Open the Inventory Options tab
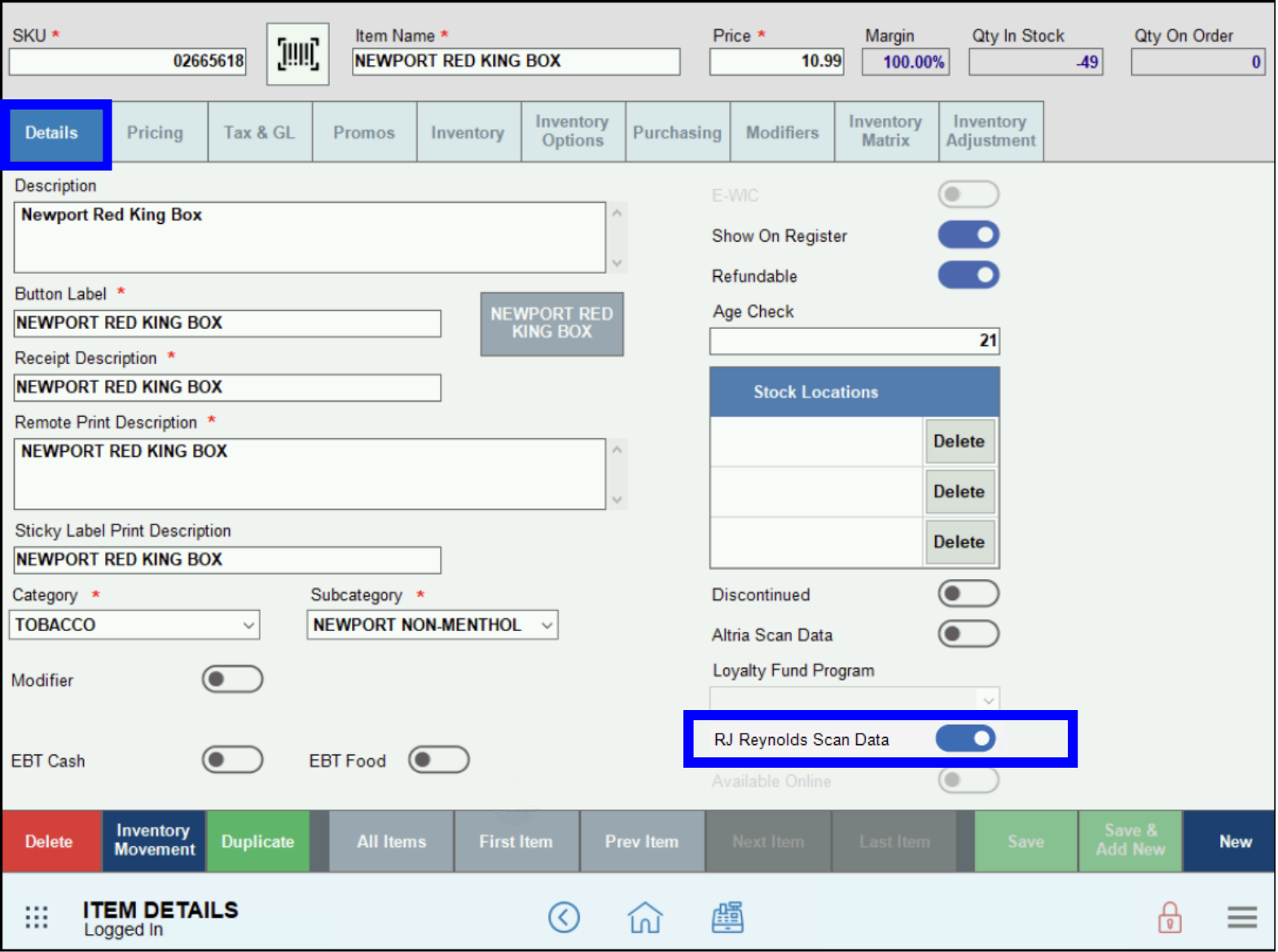The height and width of the screenshot is (952, 1278). pos(573,131)
